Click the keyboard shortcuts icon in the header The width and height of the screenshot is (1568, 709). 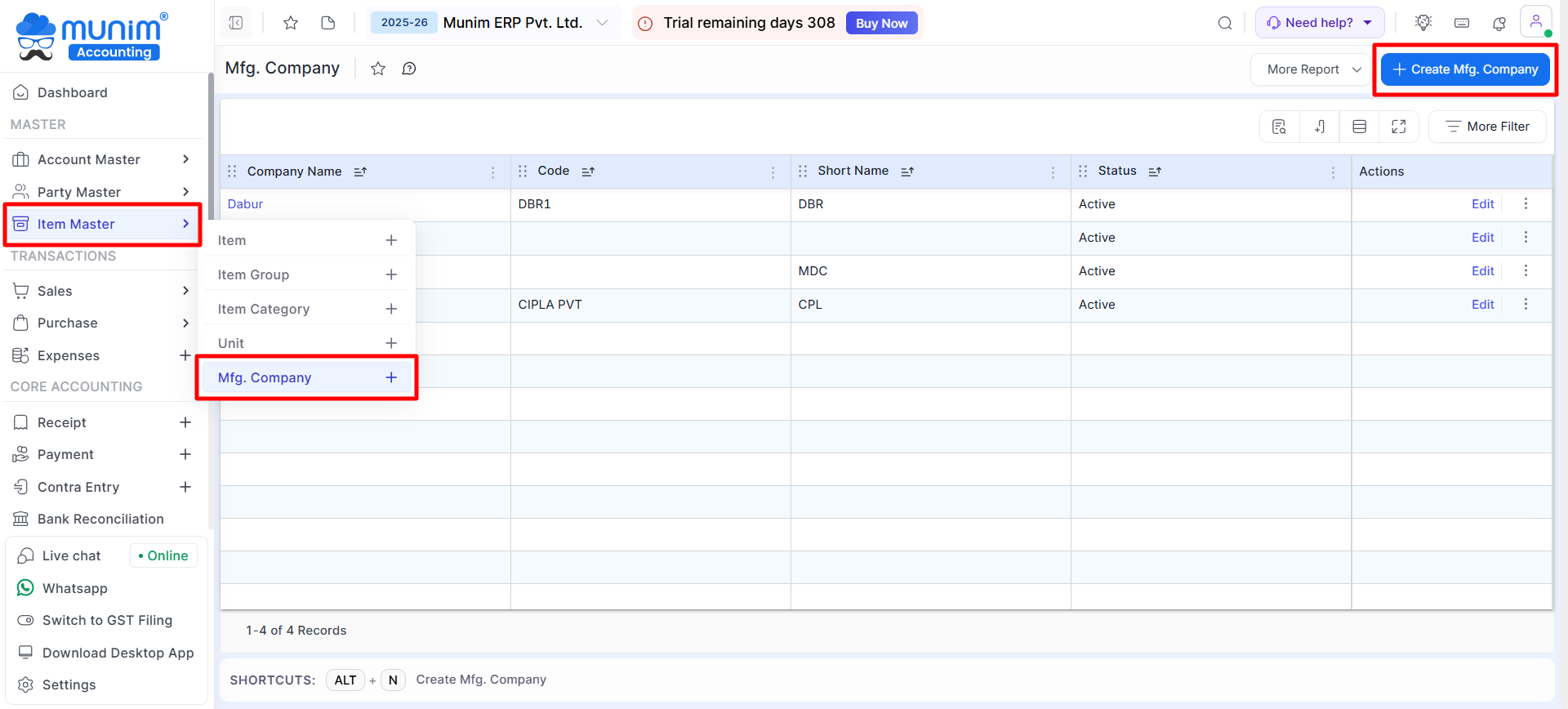(x=1462, y=23)
